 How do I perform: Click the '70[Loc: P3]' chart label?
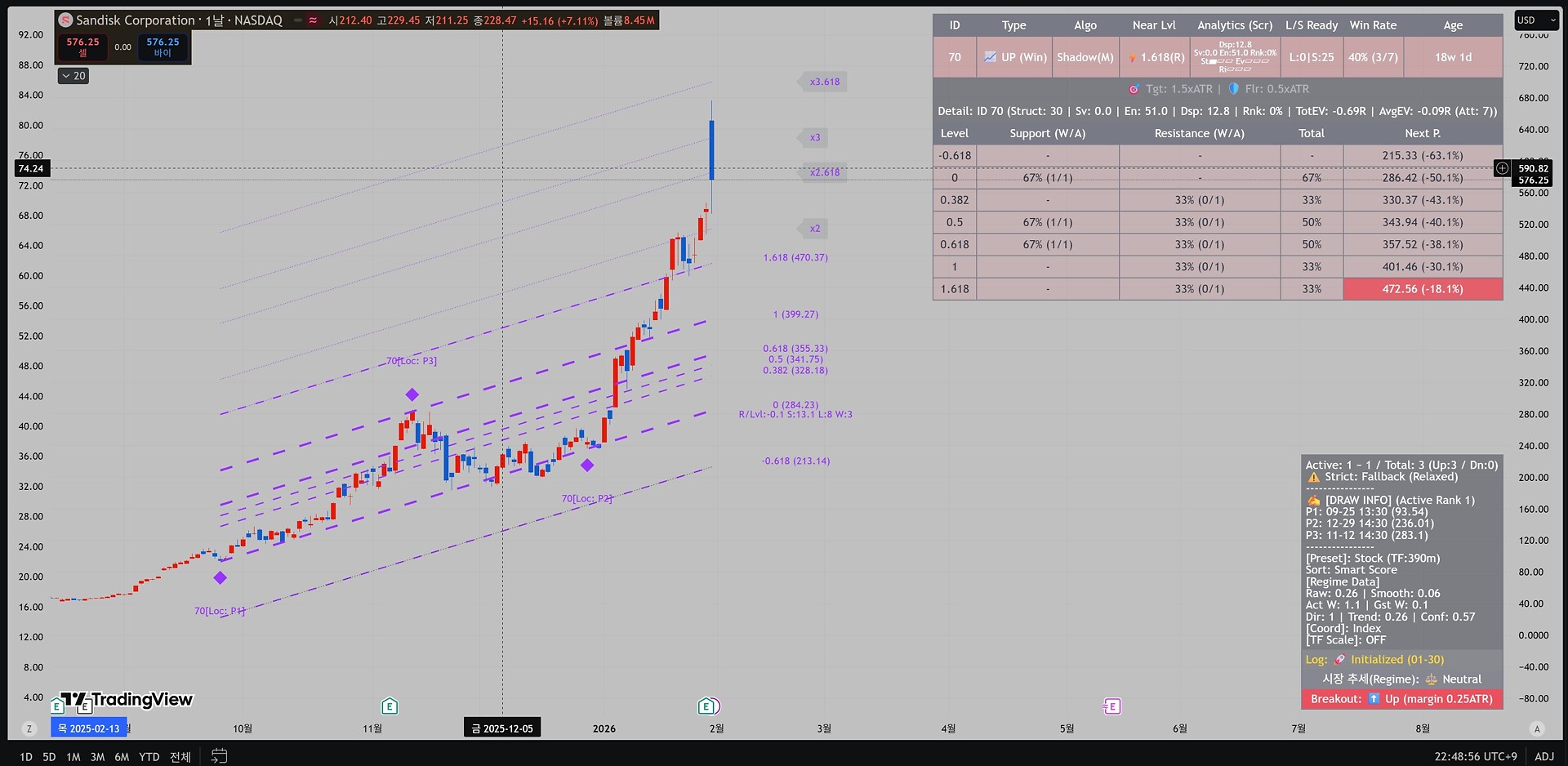pyautogui.click(x=412, y=361)
